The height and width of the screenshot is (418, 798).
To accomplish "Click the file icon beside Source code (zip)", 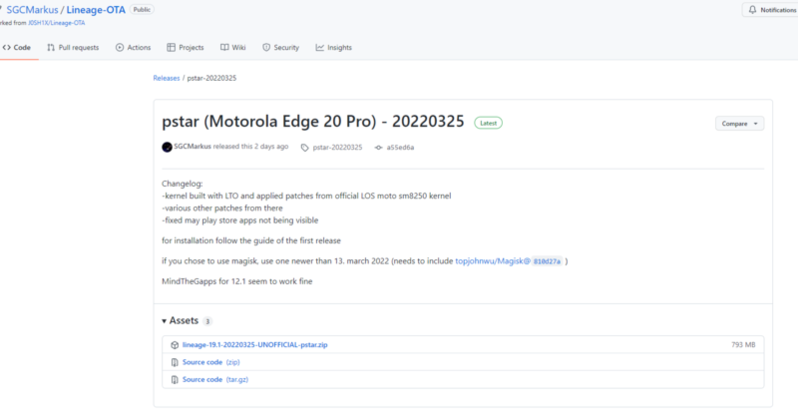I will (x=174, y=362).
